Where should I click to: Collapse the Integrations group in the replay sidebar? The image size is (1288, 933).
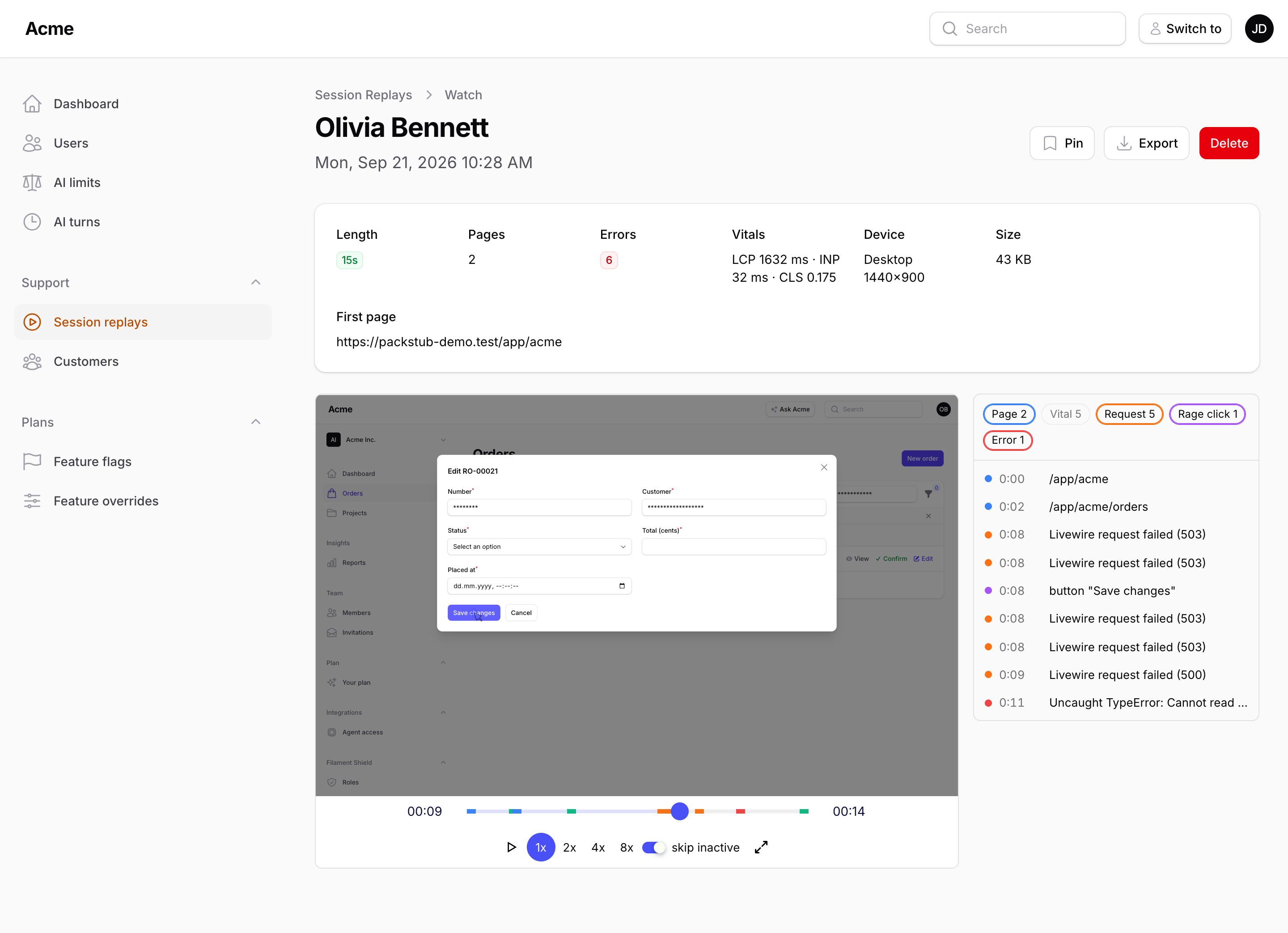[x=443, y=712]
